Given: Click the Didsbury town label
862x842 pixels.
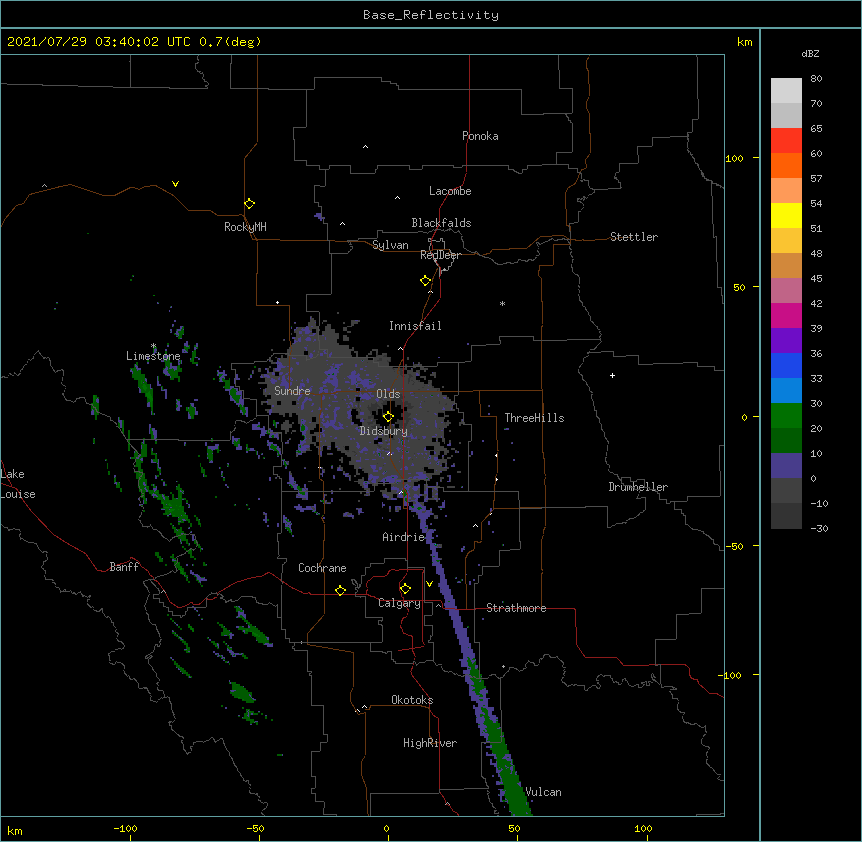Looking at the screenshot, I should coord(384,431).
